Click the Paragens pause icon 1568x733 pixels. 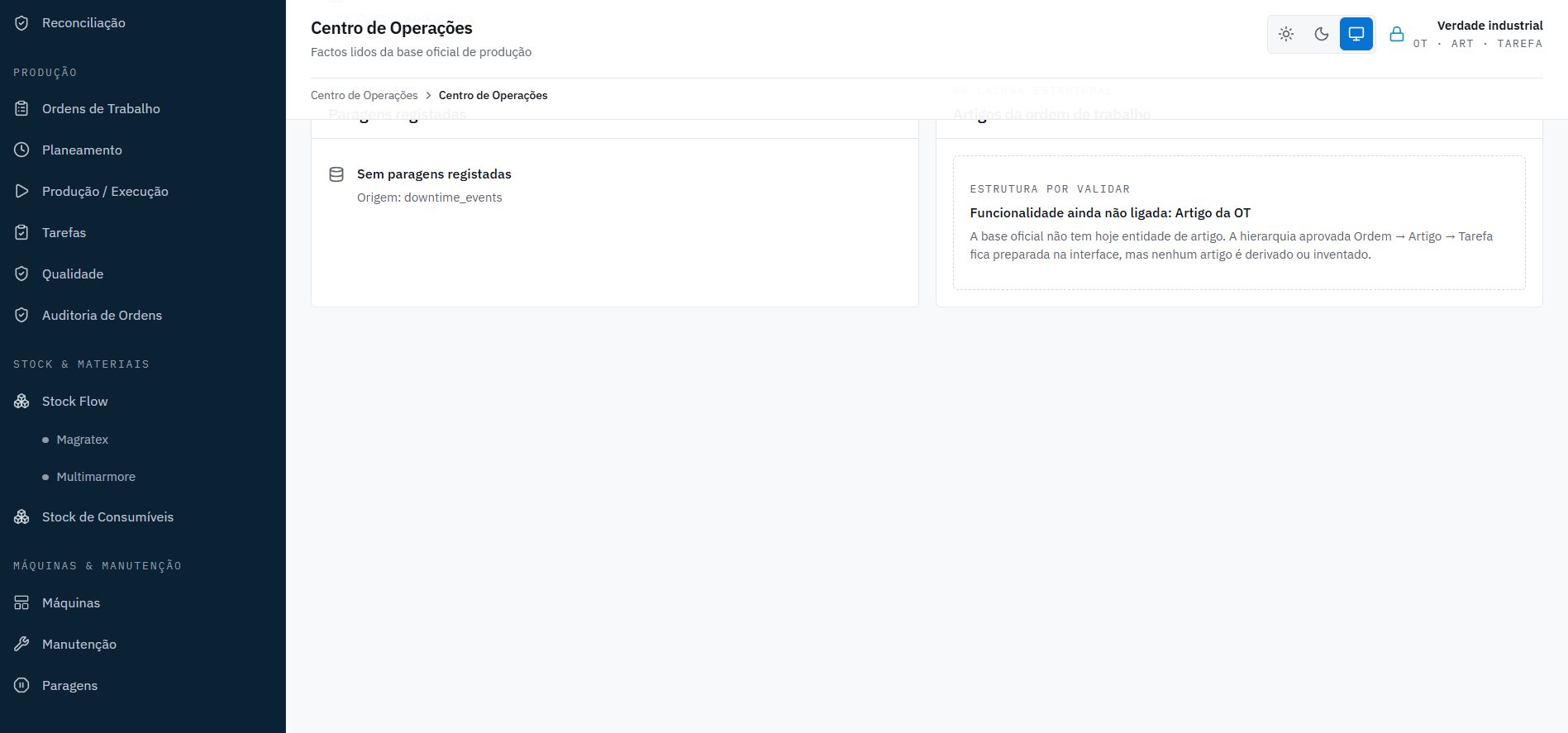tap(21, 686)
